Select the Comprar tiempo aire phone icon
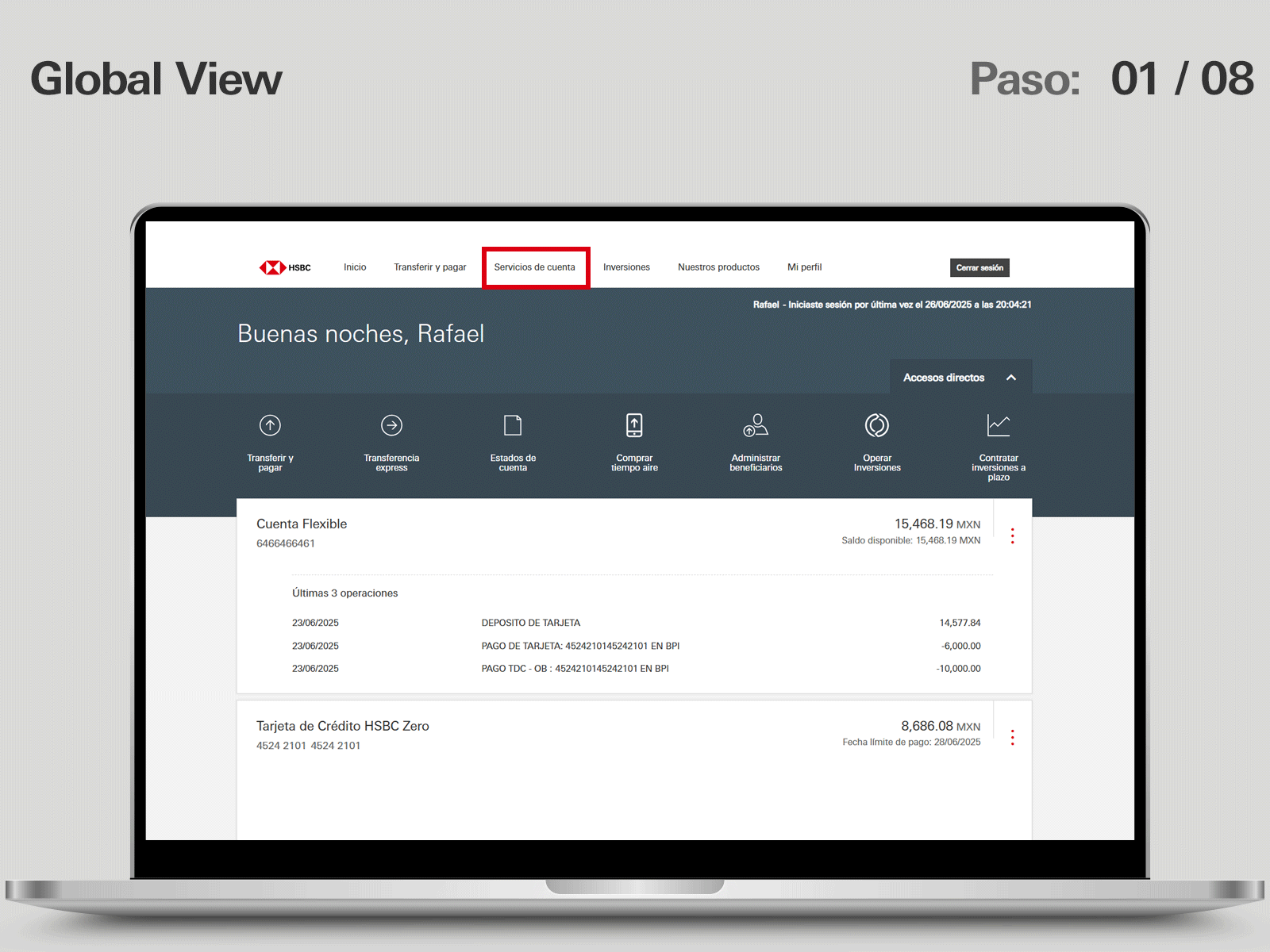 (634, 426)
